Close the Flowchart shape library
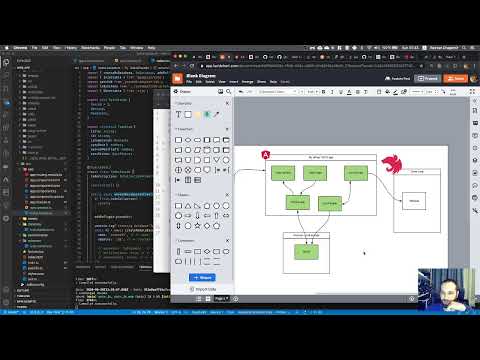Viewport: 480px width, 360px height. [227, 129]
